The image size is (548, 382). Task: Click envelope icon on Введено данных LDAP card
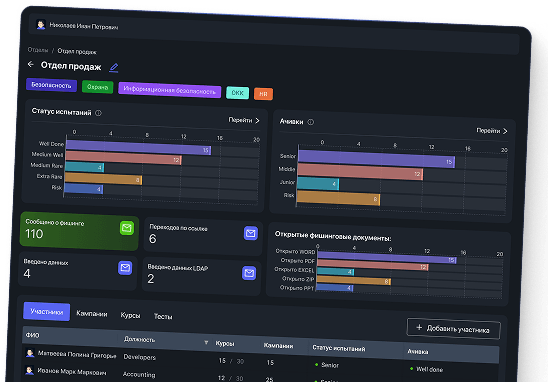249,273
